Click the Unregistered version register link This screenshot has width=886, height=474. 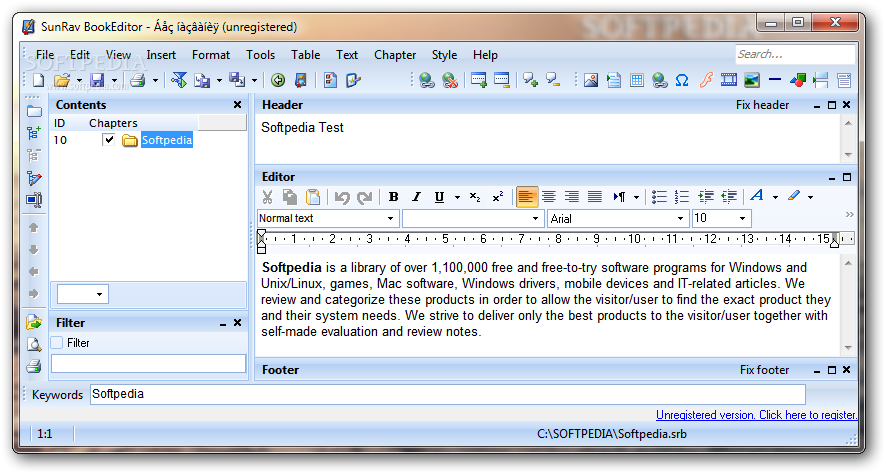756,415
